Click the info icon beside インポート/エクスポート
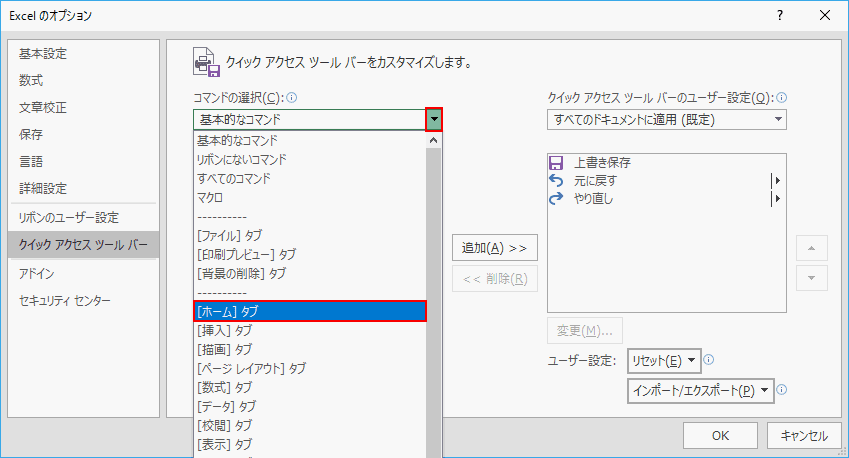 point(782,389)
